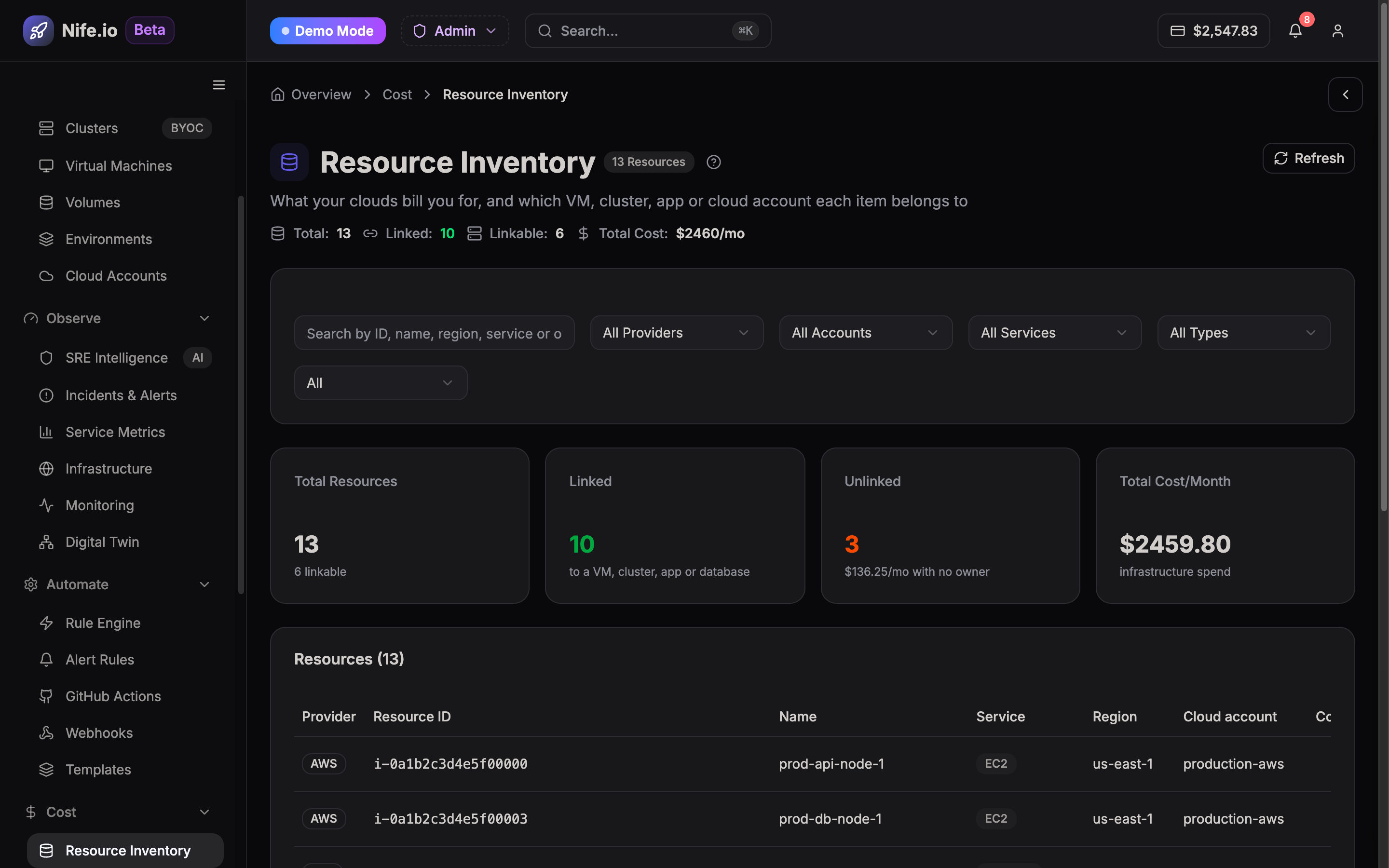Click the GitHub Actions icon
The image size is (1389, 868).
[x=46, y=696]
